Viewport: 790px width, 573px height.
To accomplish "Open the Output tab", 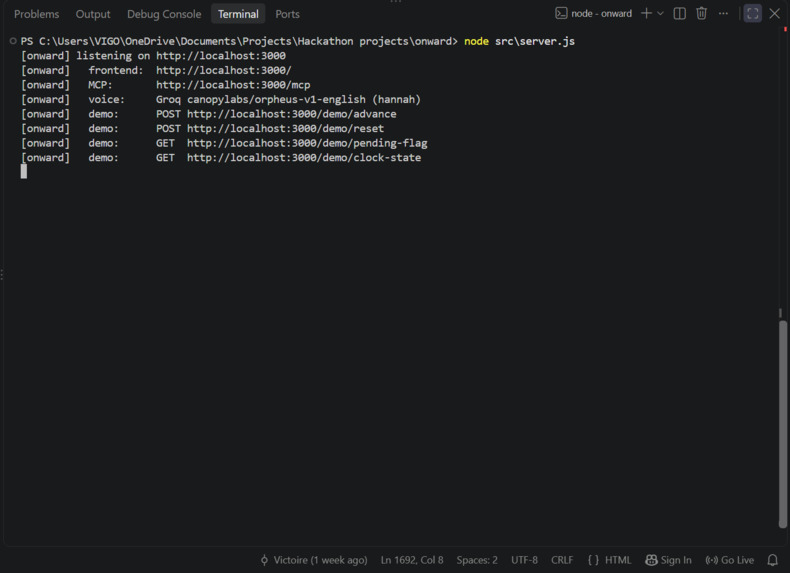I will pos(93,14).
